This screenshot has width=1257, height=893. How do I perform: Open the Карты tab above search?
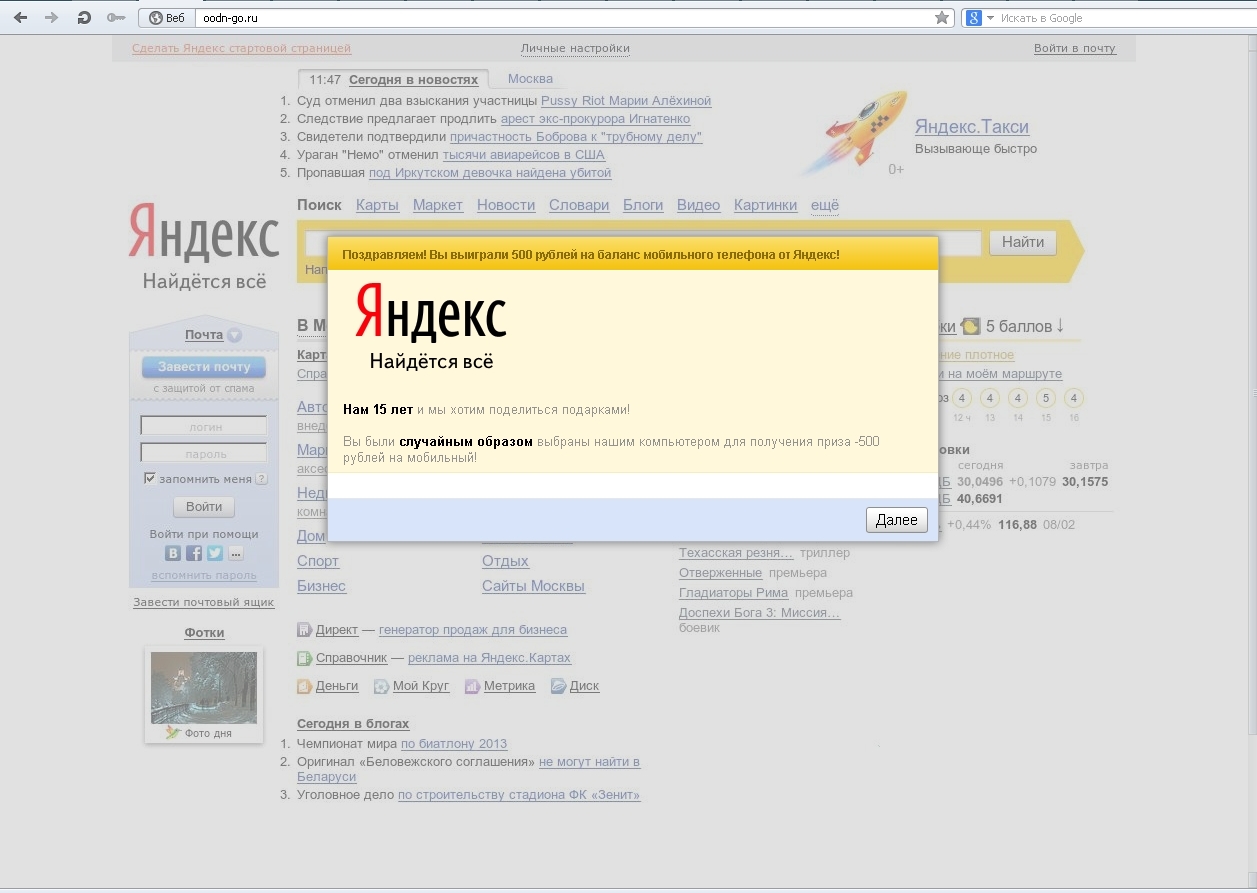377,205
